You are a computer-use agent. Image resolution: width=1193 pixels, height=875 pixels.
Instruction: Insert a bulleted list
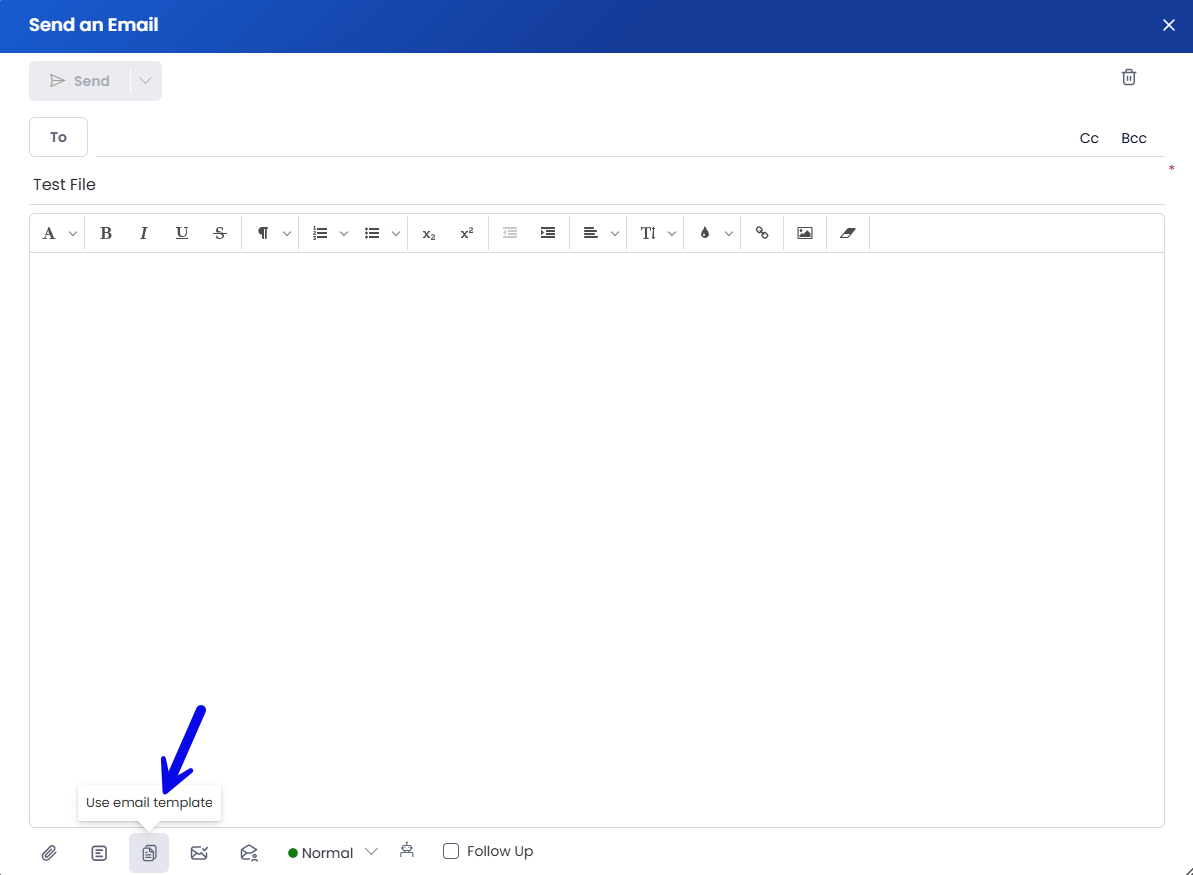pos(372,234)
